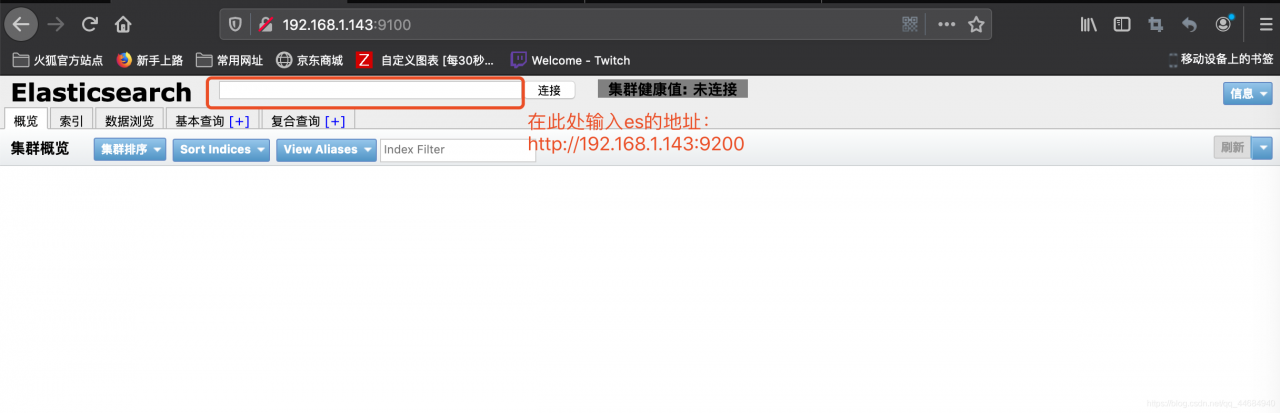Add new basic query with [+] link

click(x=239, y=121)
